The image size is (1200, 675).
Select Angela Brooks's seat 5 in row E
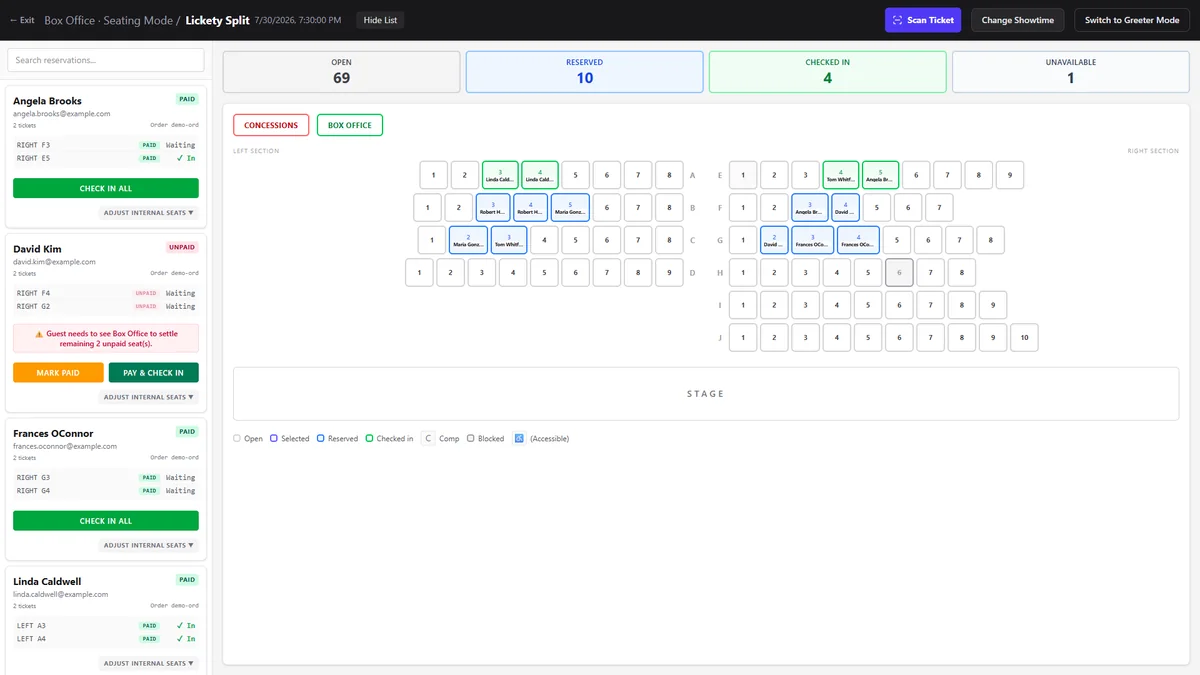[880, 175]
